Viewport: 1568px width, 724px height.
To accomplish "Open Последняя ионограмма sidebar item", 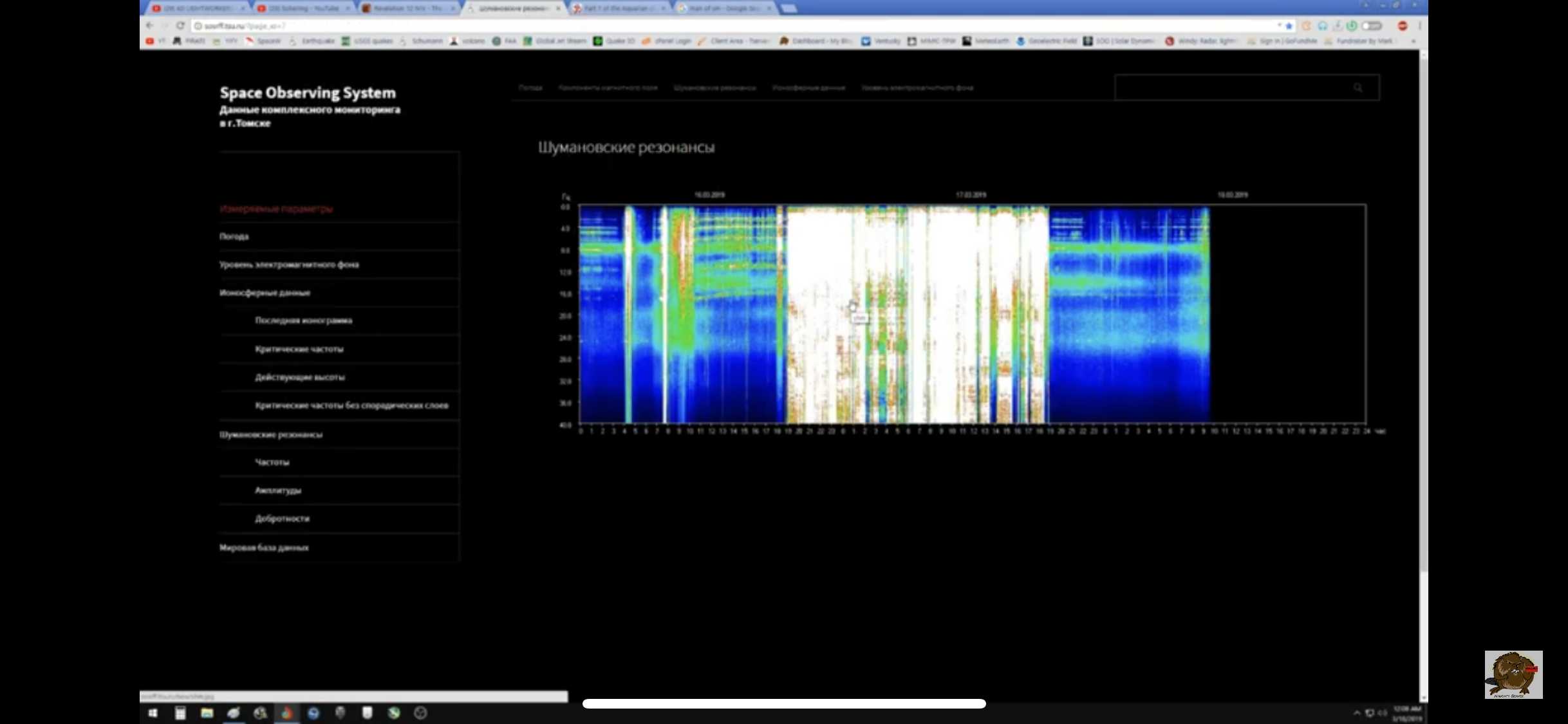I will [x=303, y=320].
